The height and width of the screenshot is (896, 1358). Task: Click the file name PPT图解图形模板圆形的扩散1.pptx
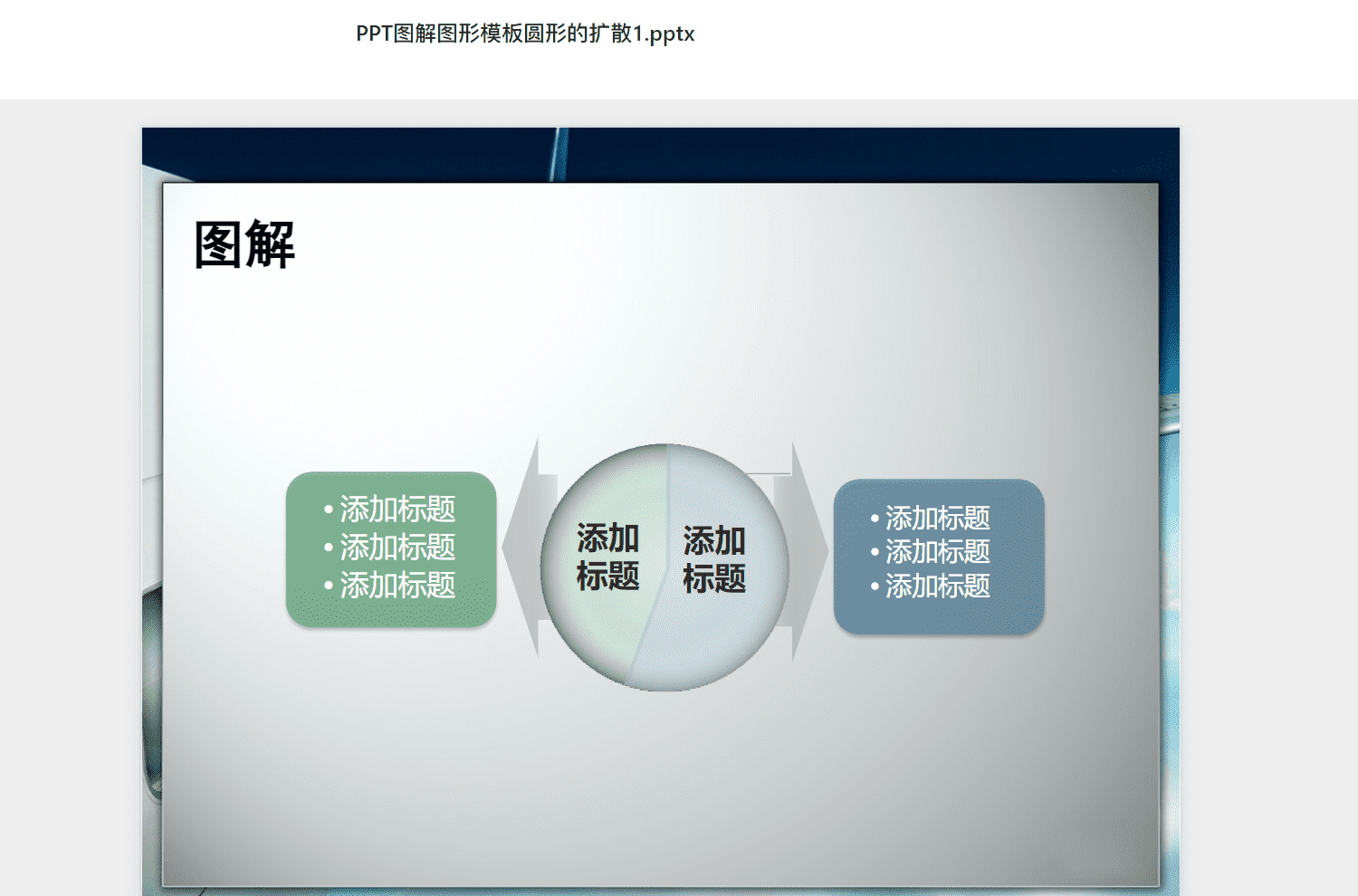(x=525, y=33)
